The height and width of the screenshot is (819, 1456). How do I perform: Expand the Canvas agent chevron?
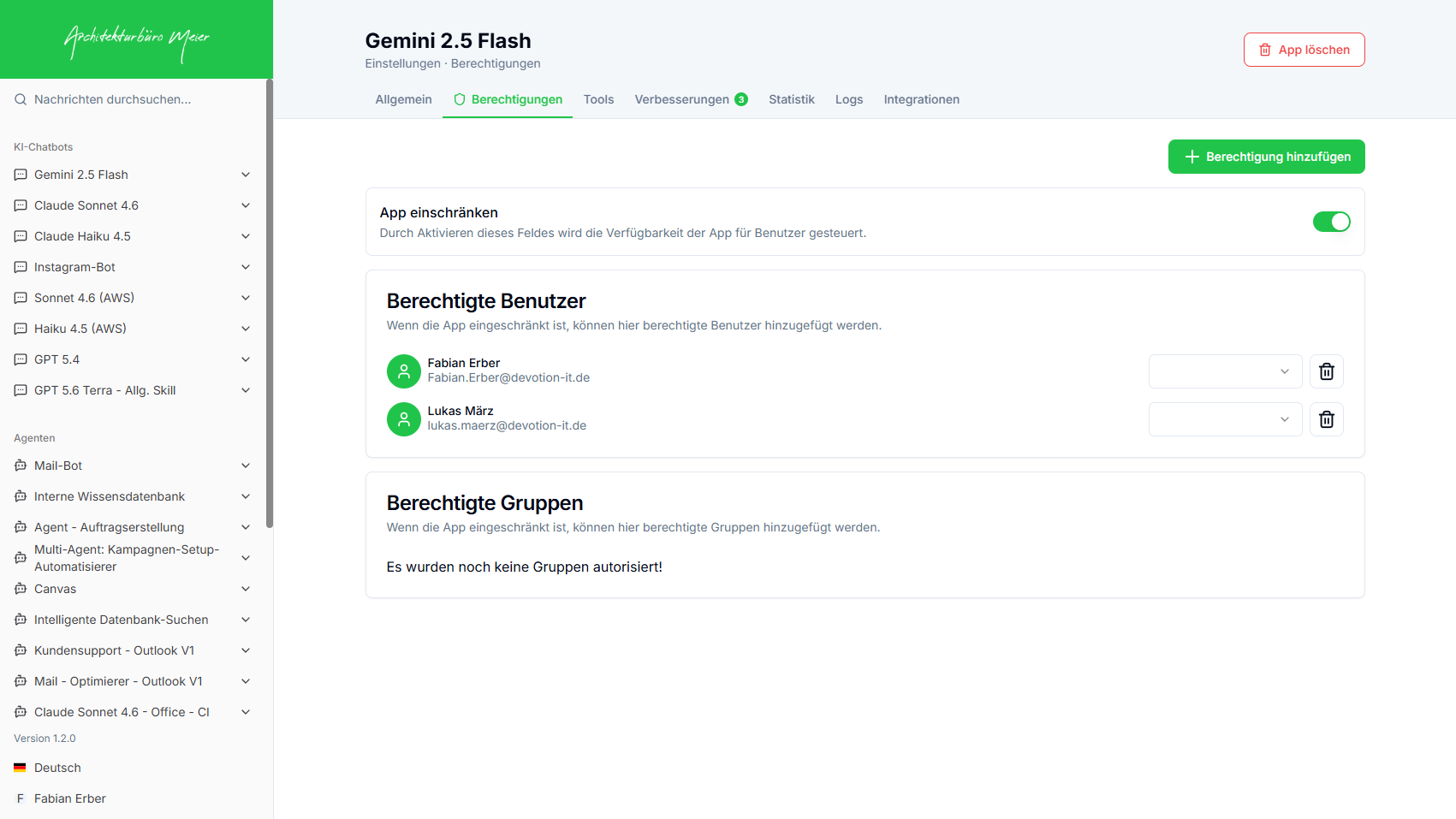(x=246, y=589)
